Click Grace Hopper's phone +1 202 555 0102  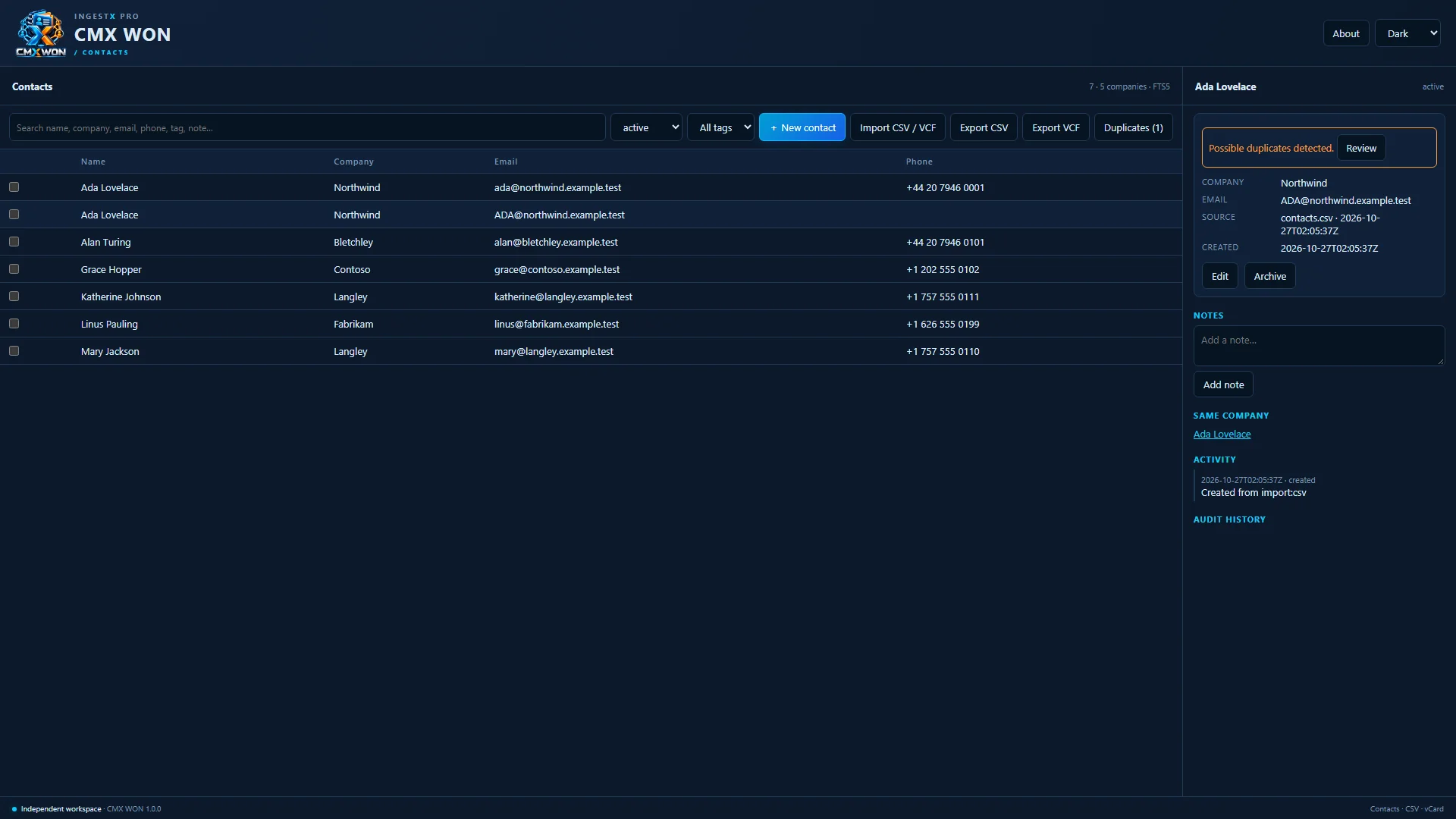(x=943, y=269)
